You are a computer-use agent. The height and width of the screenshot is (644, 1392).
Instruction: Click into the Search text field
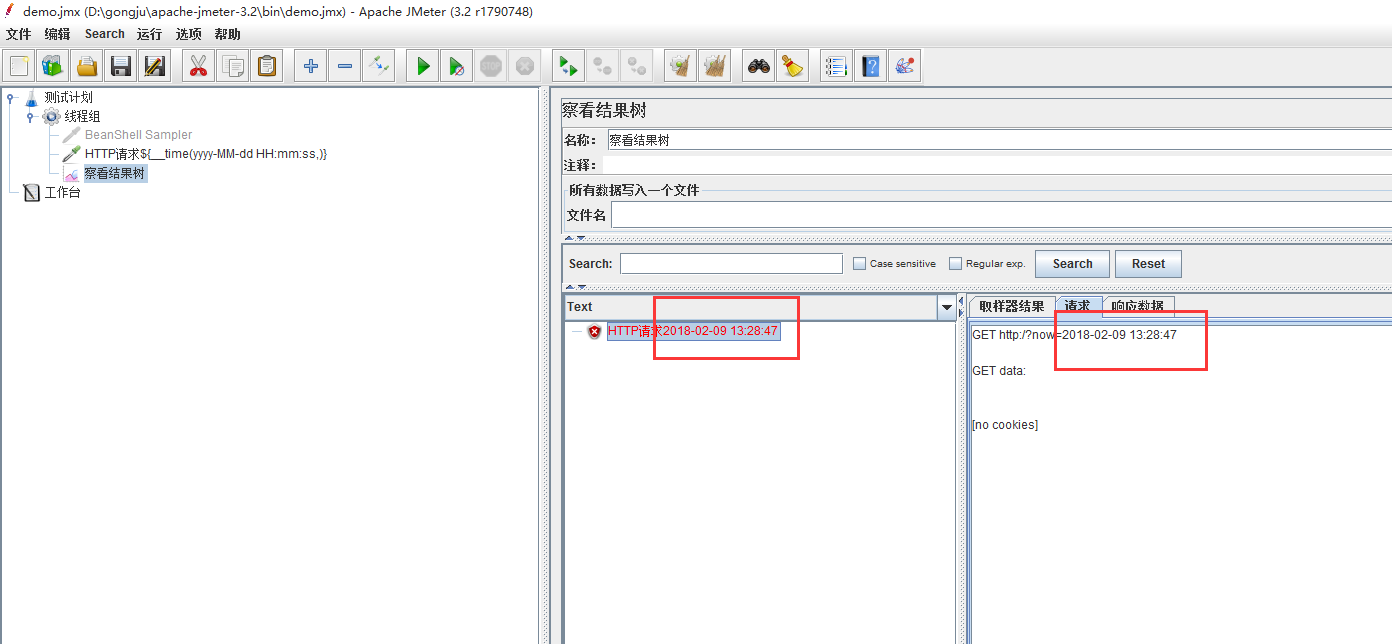point(731,264)
